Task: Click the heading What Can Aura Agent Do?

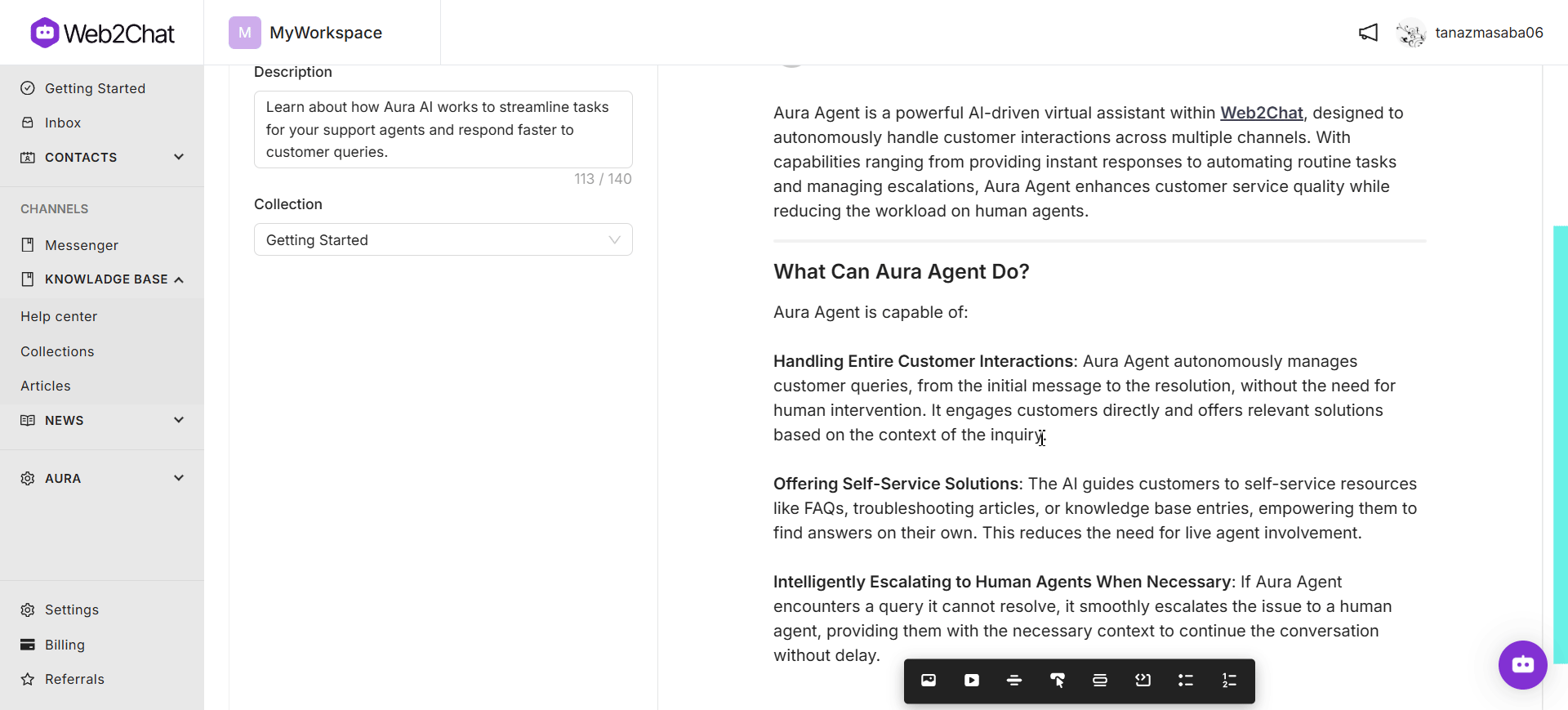Action: tap(901, 271)
